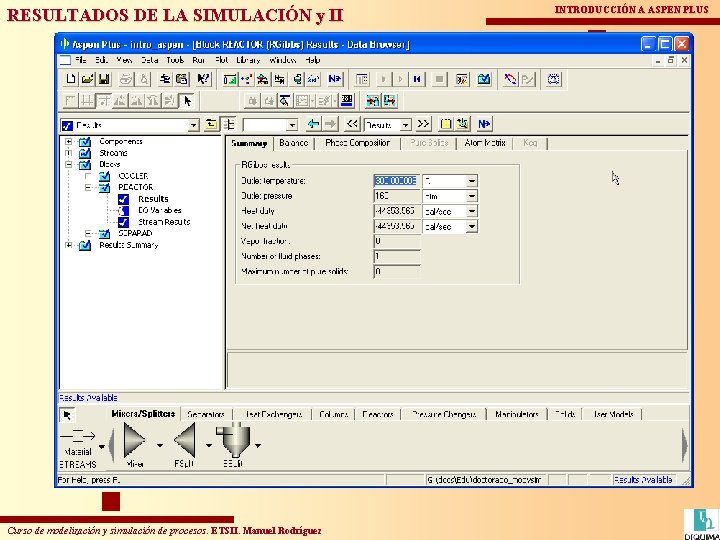720x540 pixels.
Task: Click the folder tree view toggle icon
Action: (228, 124)
